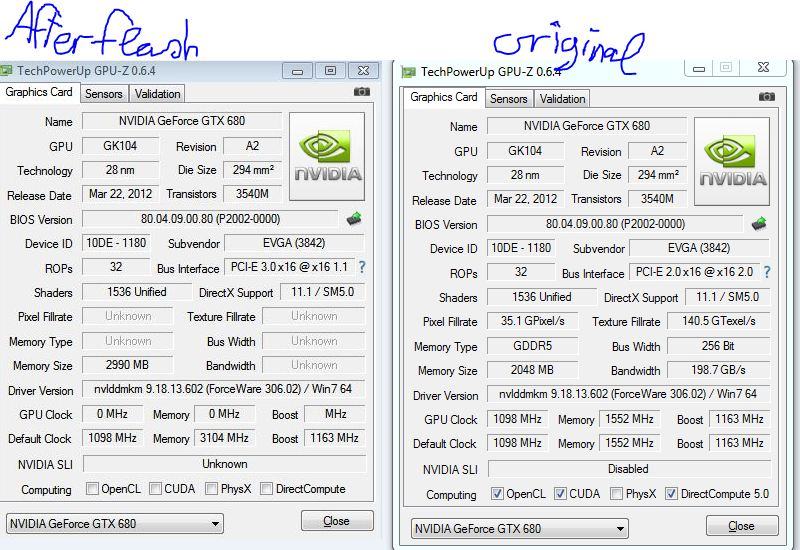
Task: Click the 2048 MB Memory Size value
Action: tap(532, 370)
